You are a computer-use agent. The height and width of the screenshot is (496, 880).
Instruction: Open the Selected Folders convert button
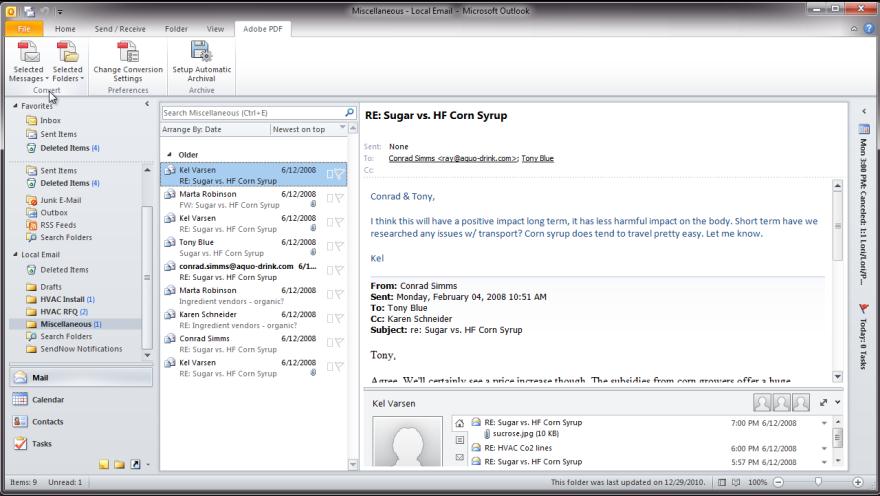(x=68, y=62)
